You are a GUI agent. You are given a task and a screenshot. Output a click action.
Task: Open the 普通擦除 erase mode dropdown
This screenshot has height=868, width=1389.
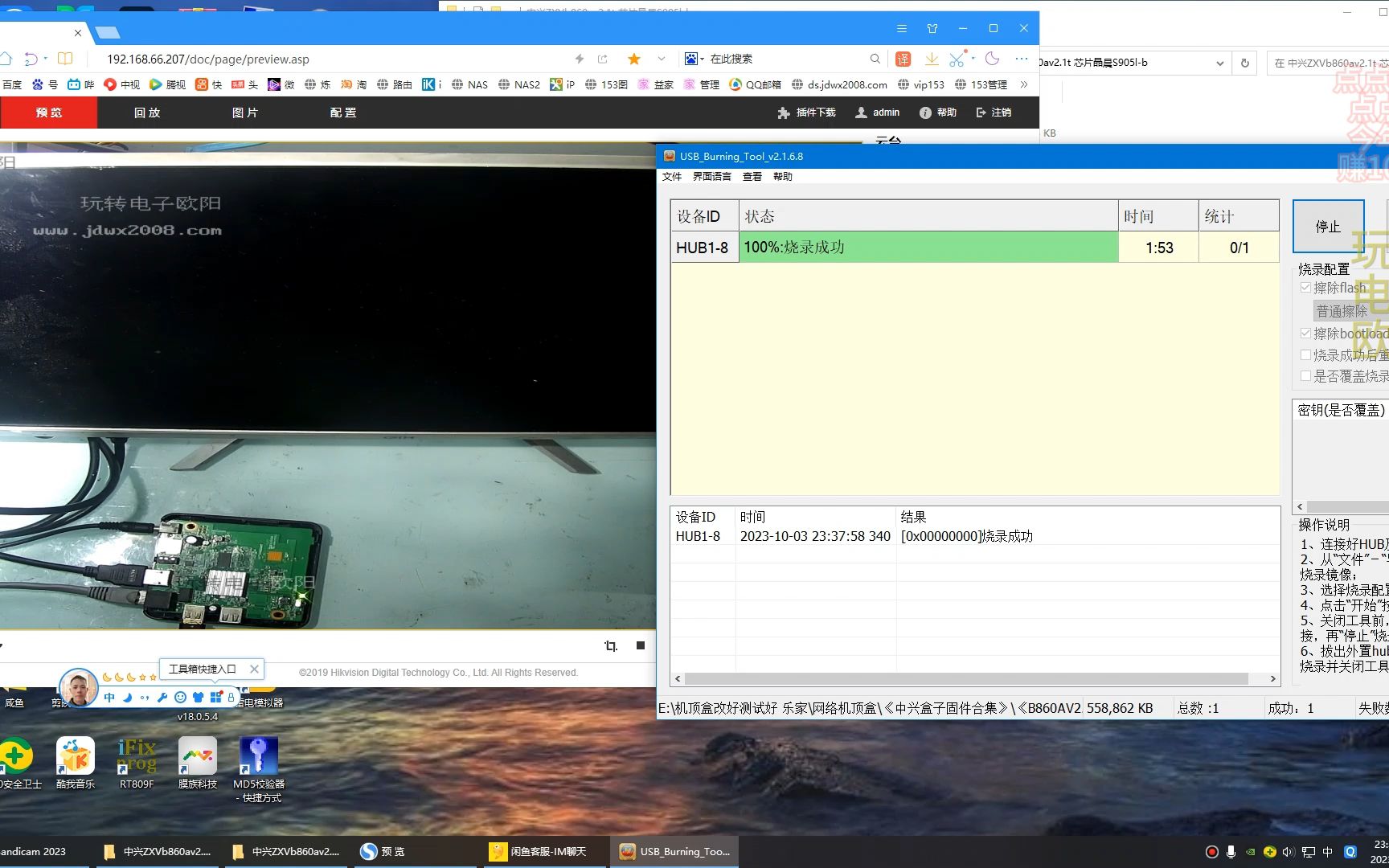pyautogui.click(x=1350, y=310)
